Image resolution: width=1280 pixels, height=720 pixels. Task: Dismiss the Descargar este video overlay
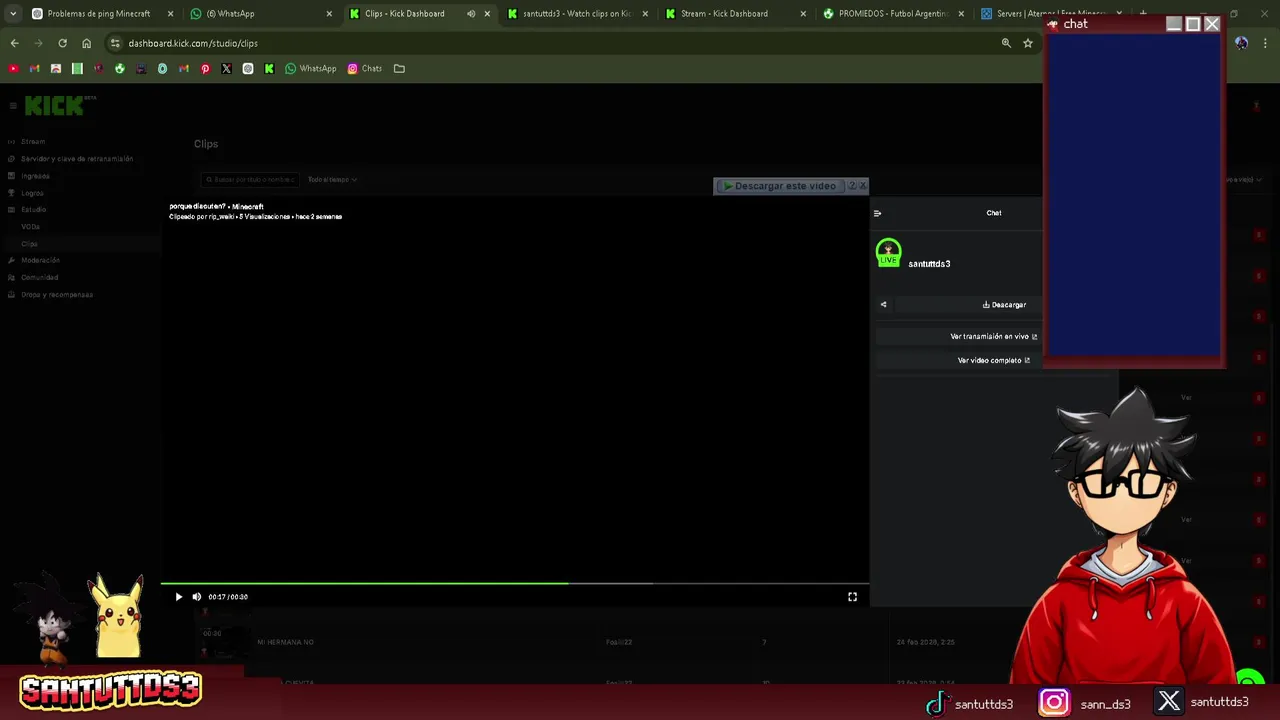point(862,186)
